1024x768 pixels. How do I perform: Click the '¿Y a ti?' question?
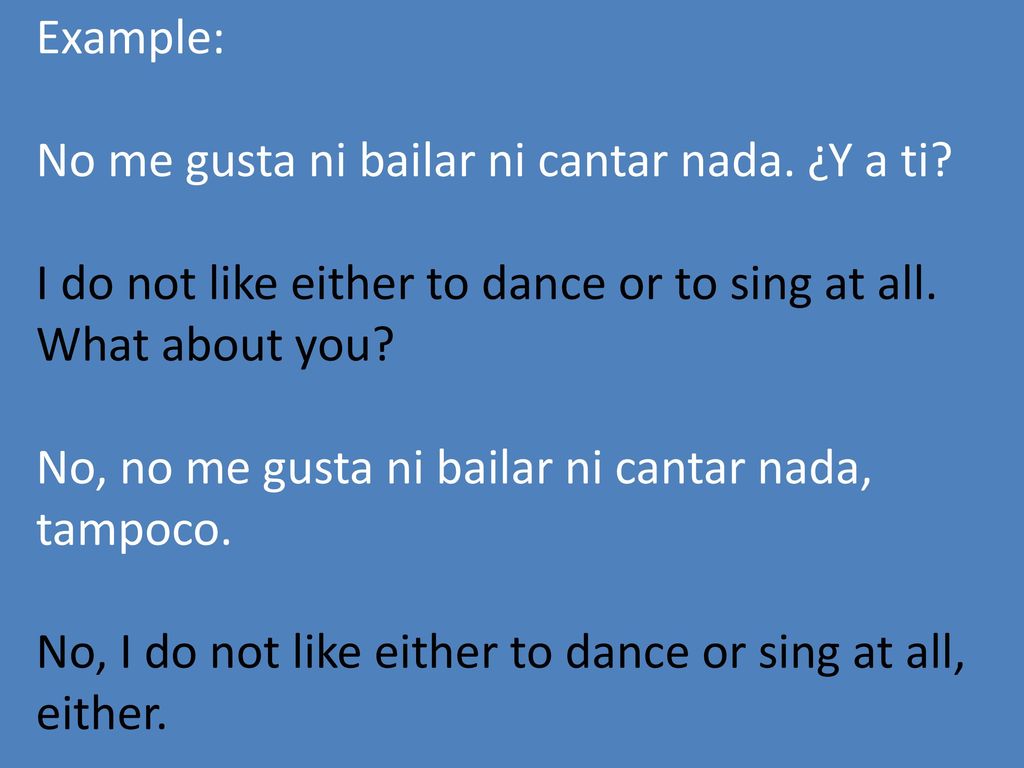coord(880,161)
